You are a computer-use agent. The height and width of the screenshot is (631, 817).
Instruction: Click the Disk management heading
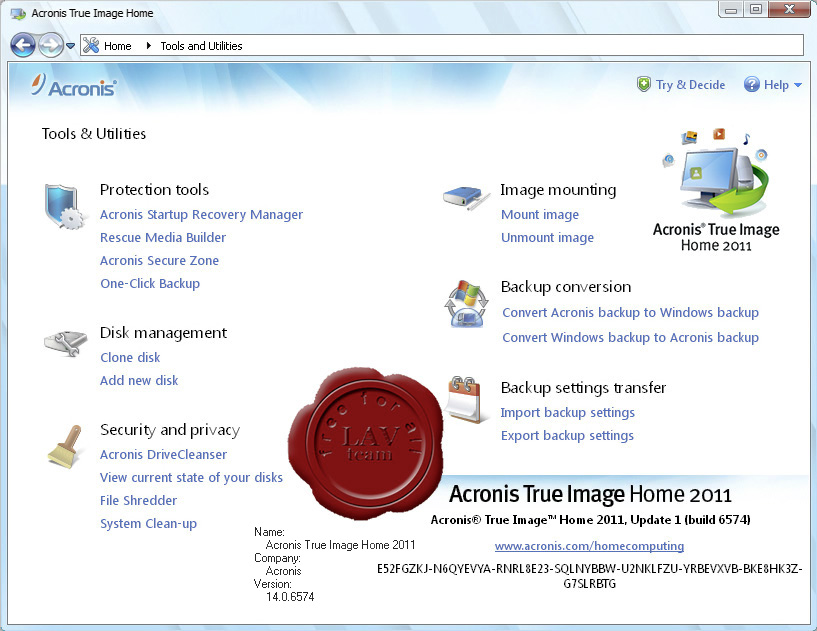pos(163,332)
